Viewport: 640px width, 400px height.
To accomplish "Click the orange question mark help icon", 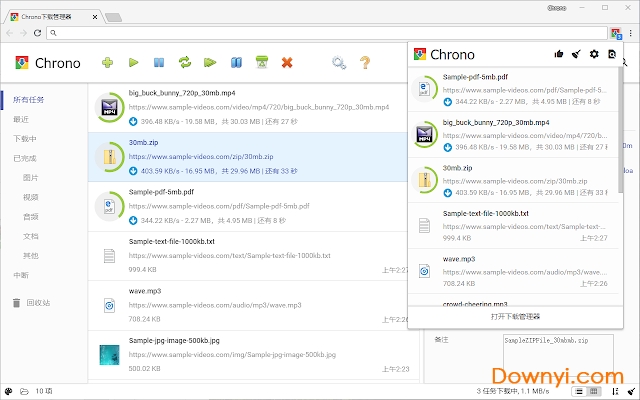I will 365,63.
